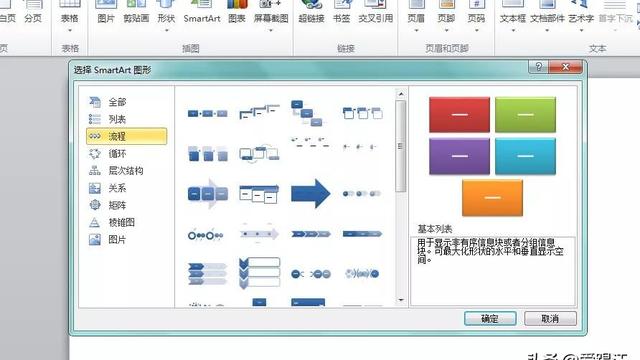
Task: Click the layout list scrollbar thumb
Action: tap(401, 146)
